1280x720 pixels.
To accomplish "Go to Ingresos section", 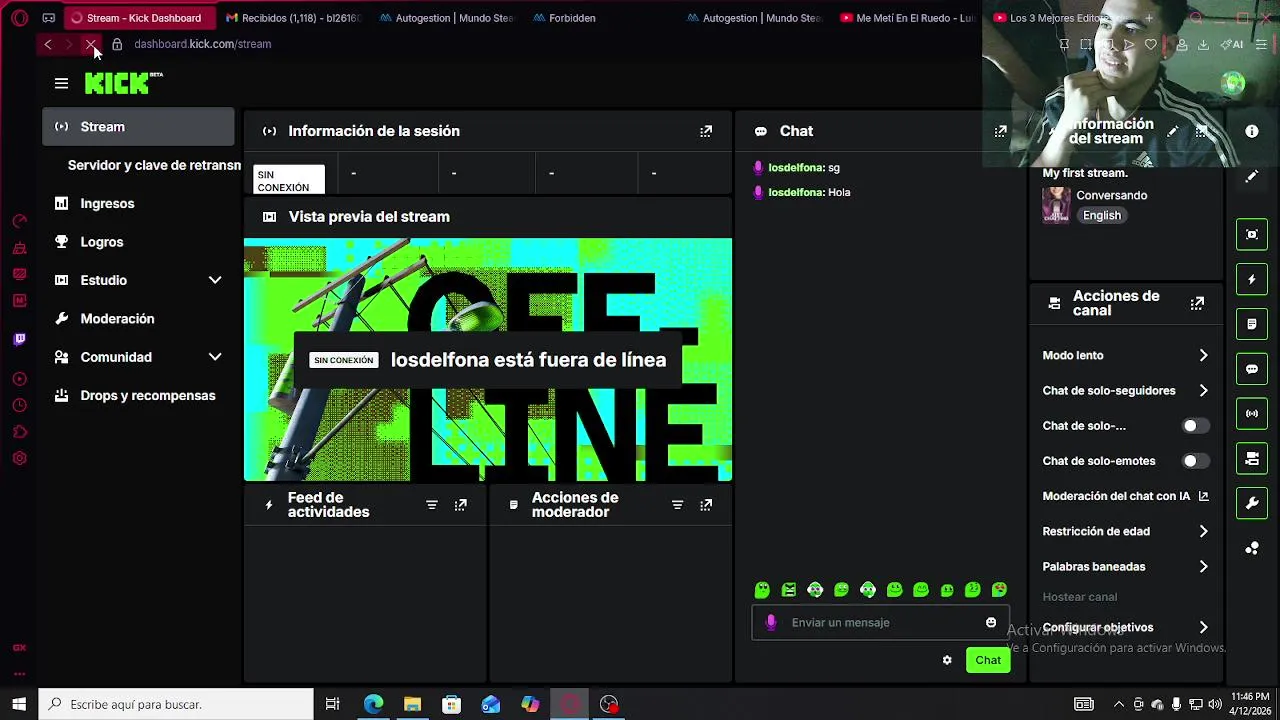I will pyautogui.click(x=139, y=203).
